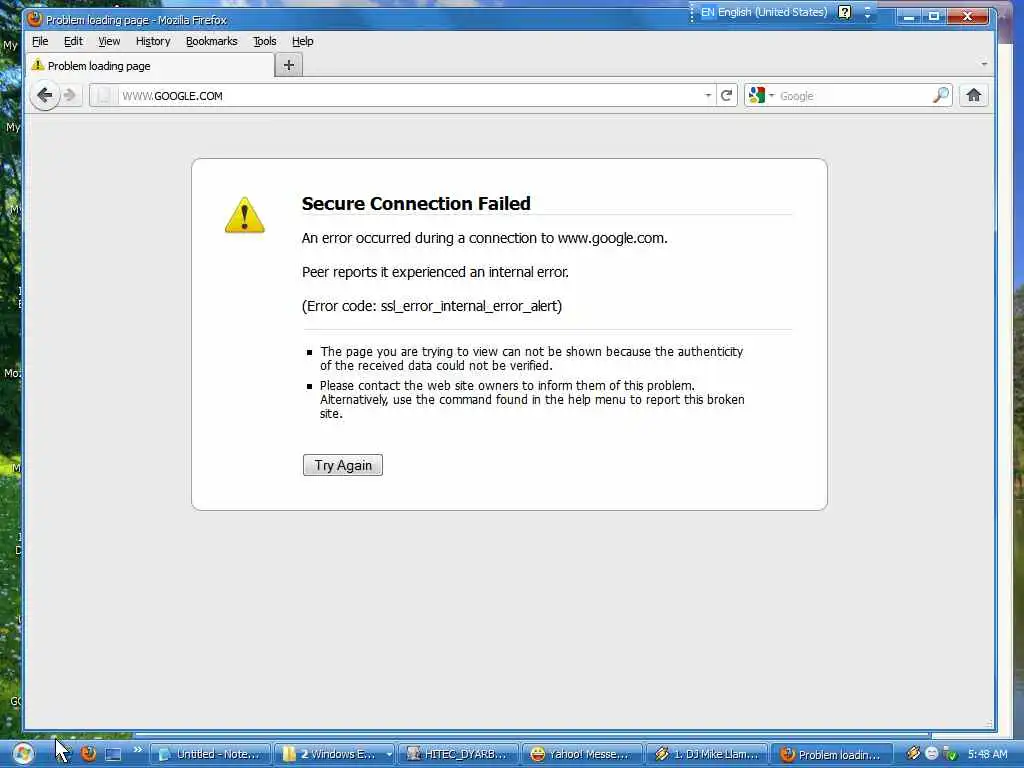Open the 2 Windows Explorer taskbar group
The image size is (1024, 768).
point(334,754)
